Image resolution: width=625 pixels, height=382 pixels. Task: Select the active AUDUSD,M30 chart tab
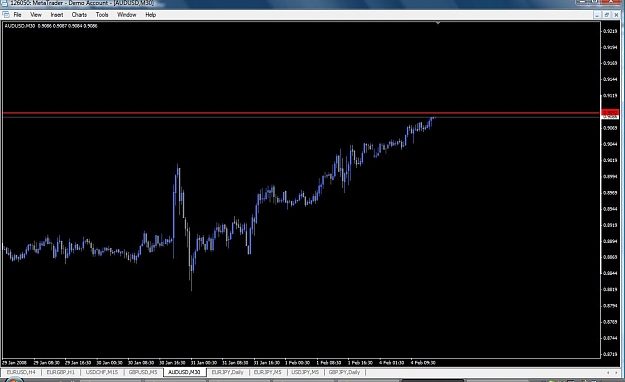pos(184,372)
